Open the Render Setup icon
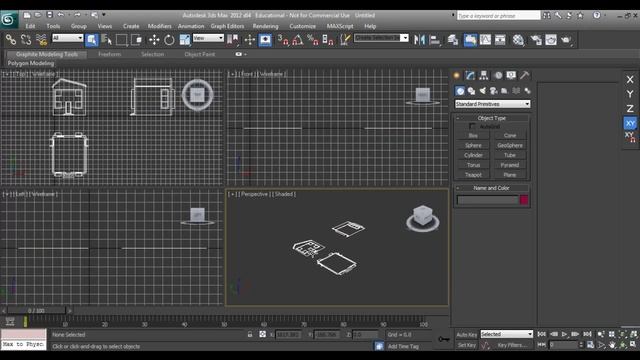Screen dimensions: 640x360 coord(536,40)
